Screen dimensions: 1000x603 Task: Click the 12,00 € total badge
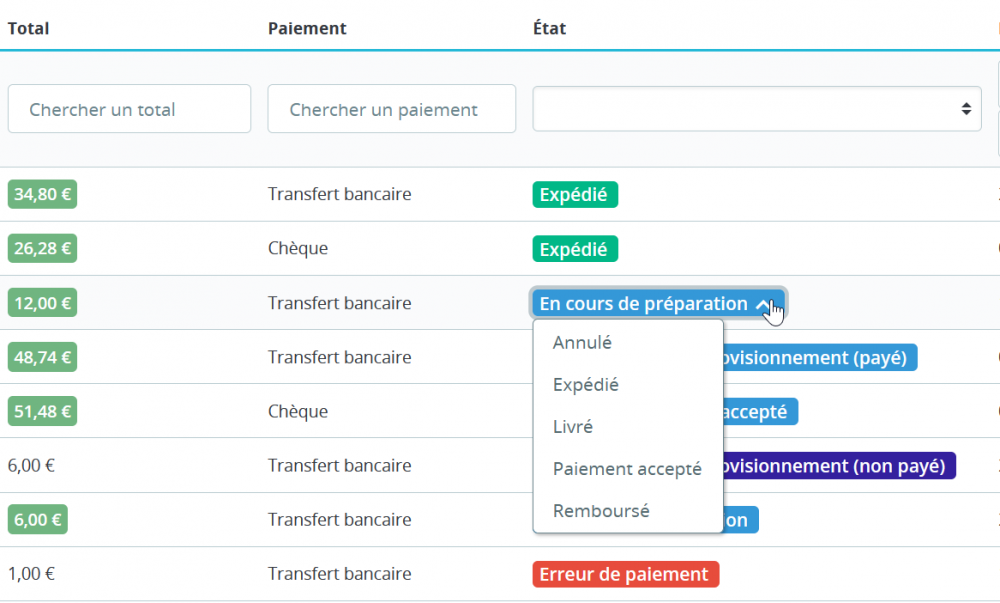click(42, 303)
